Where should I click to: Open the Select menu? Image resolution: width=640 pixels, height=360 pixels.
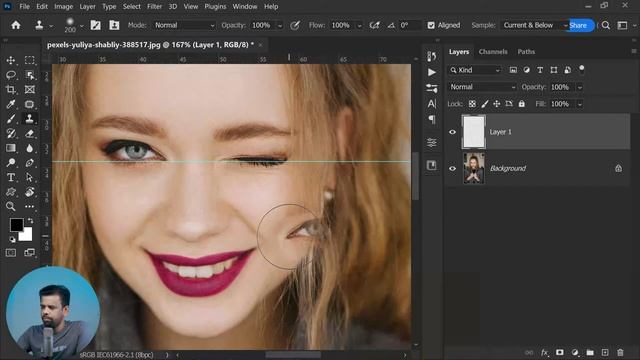click(131, 7)
